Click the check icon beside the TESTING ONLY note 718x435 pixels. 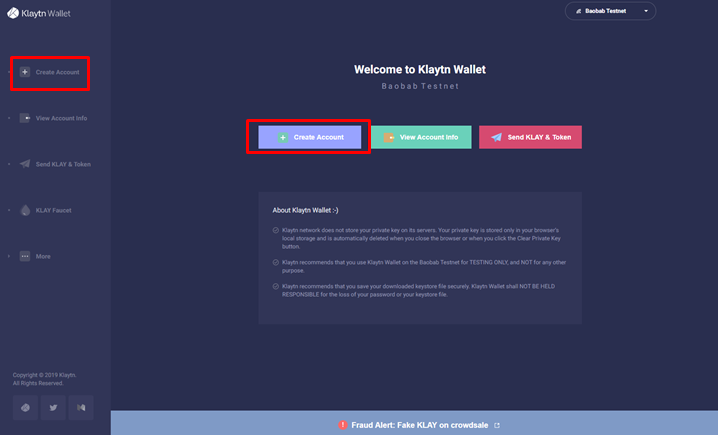click(276, 262)
